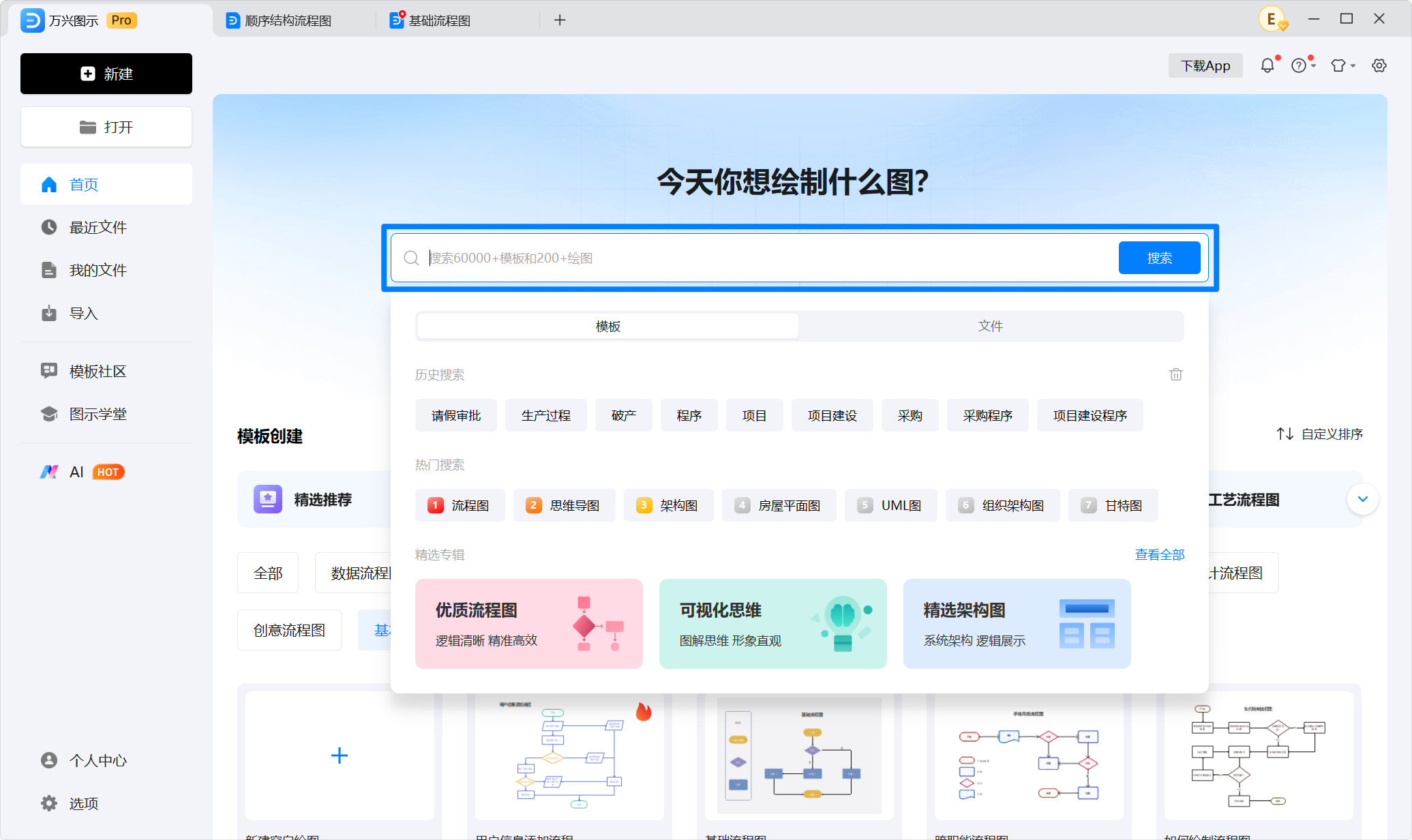Open 最近文件 recent files
The height and width of the screenshot is (840, 1412).
106,227
